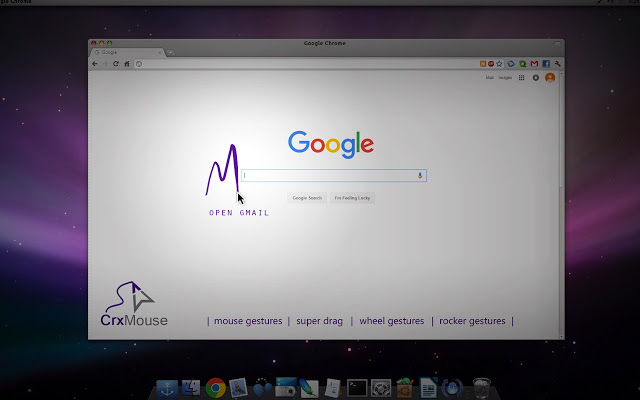This screenshot has width=640, height=400.
Task: Open the orange account avatar
Action: click(550, 78)
